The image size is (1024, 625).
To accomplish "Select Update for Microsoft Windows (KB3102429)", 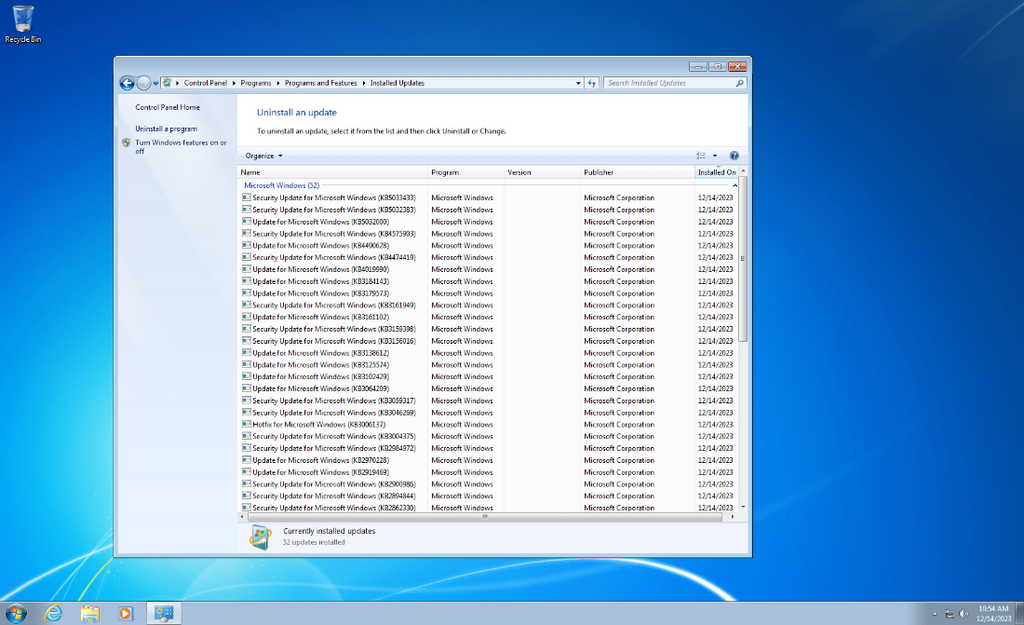I will (x=321, y=377).
